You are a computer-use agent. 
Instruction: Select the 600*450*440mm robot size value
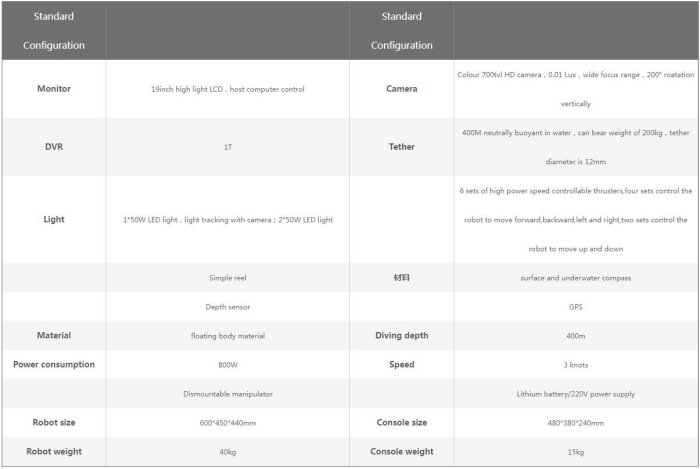click(x=228, y=423)
